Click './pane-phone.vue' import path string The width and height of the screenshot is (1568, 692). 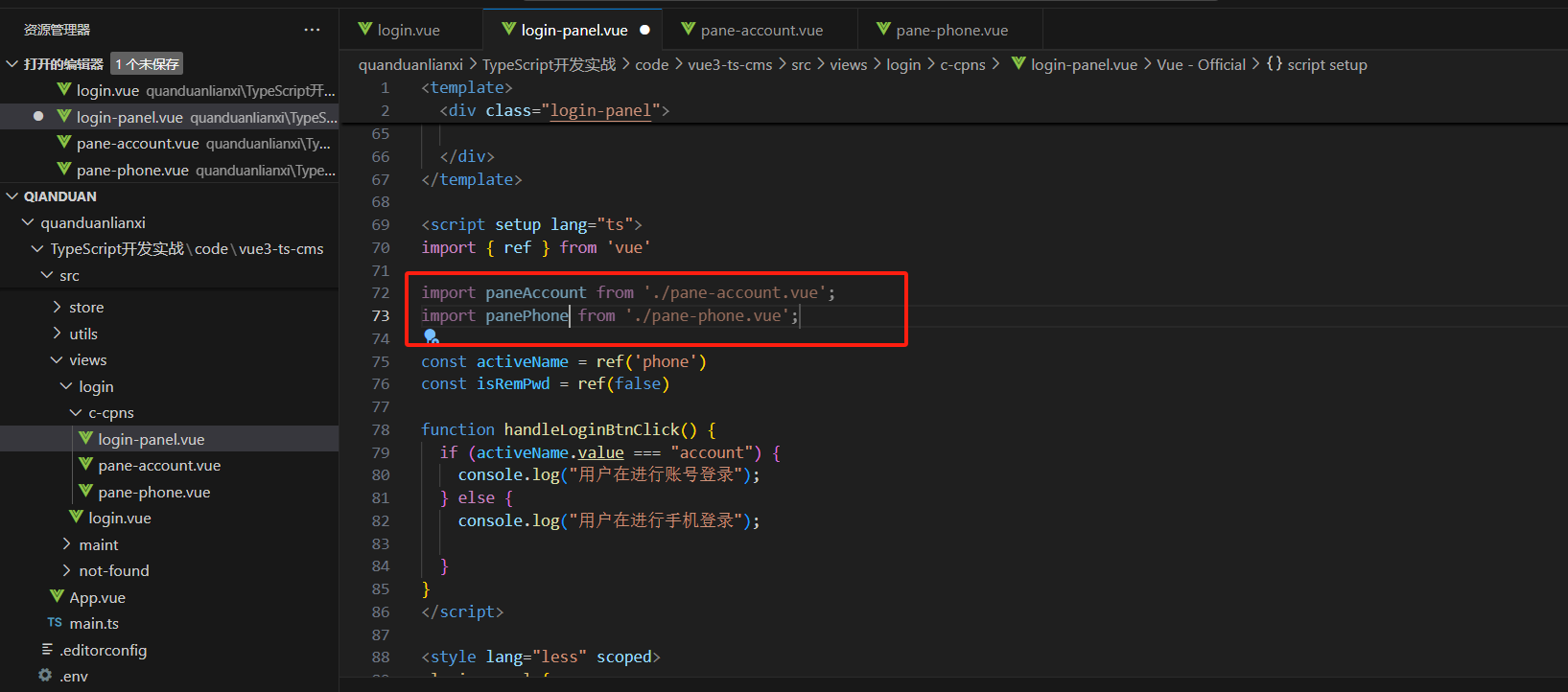tap(707, 315)
